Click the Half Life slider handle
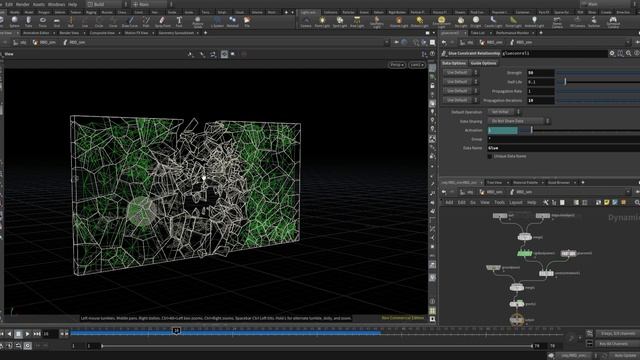640x360 pixels. point(565,82)
